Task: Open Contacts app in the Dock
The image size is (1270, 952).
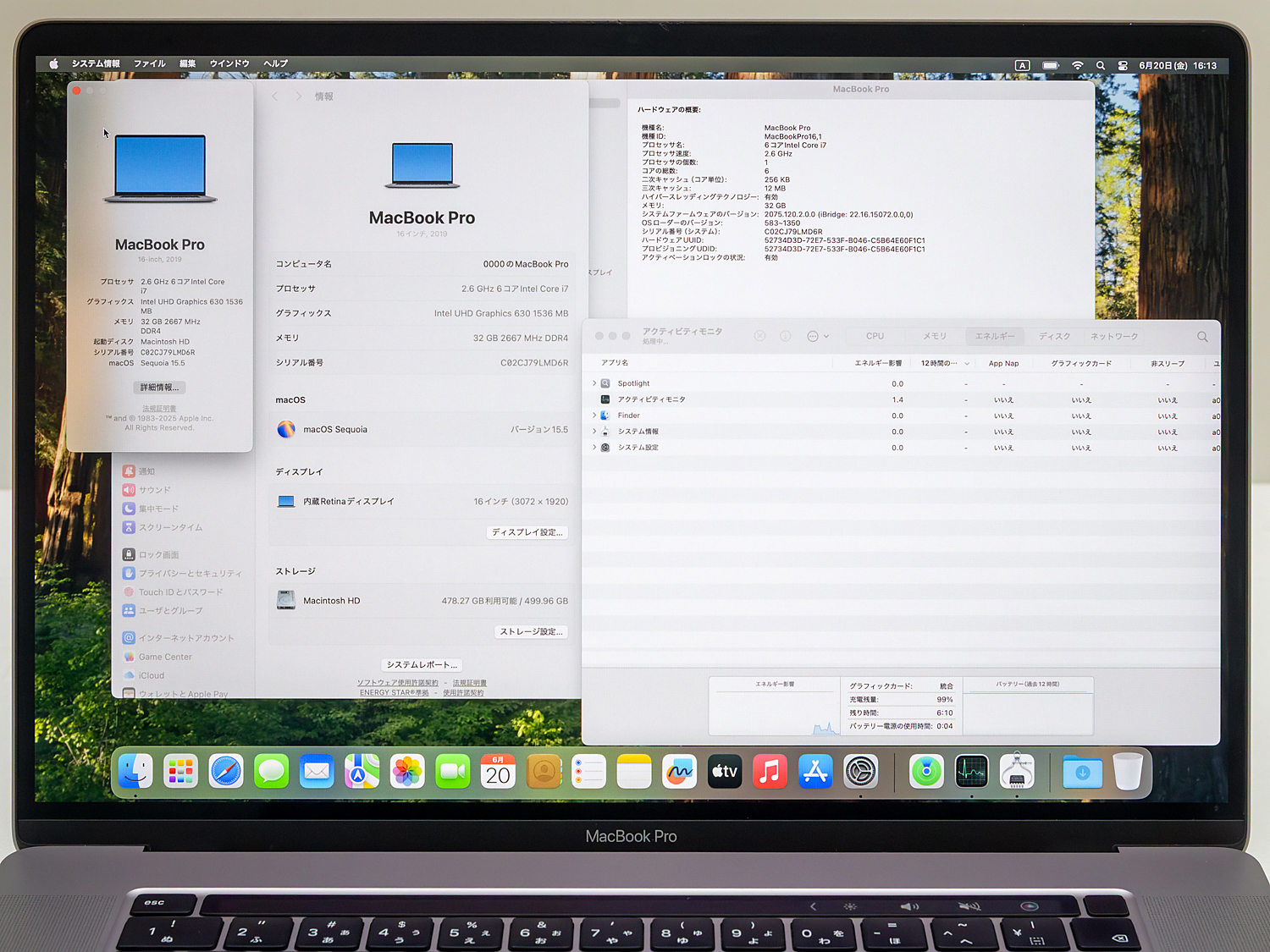Action: [544, 771]
